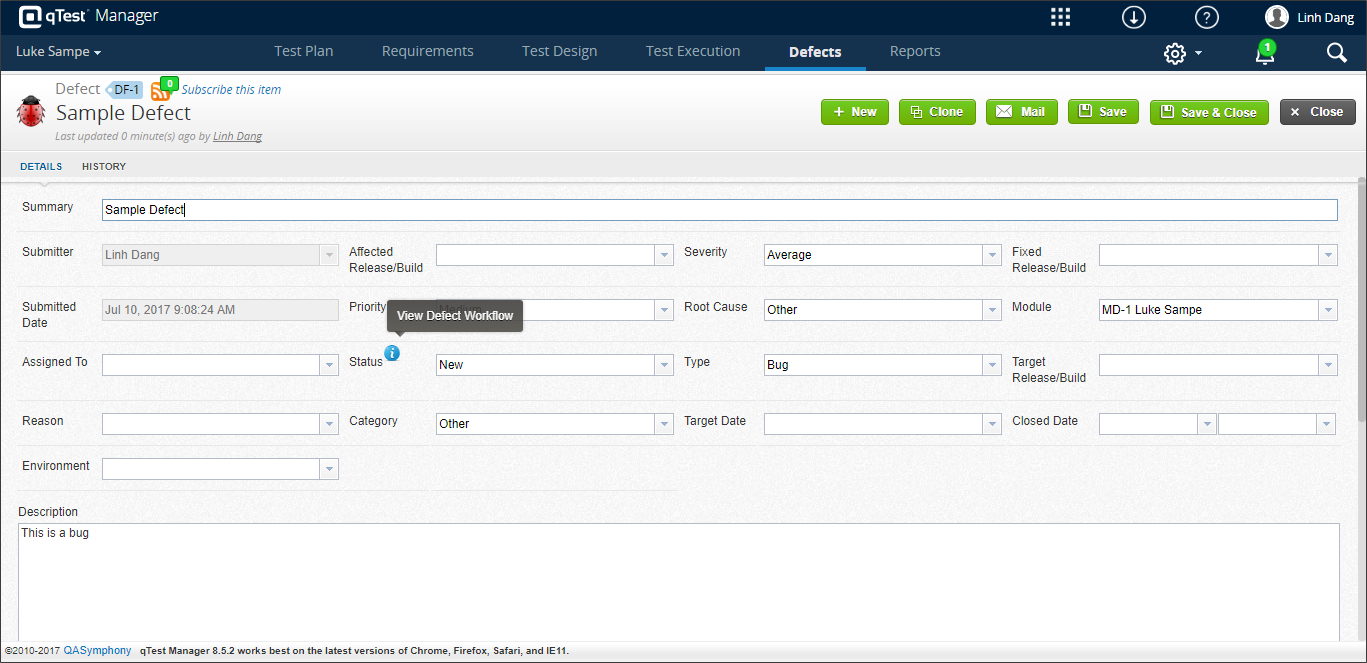Screen dimensions: 1367x663
Task: Open the Severity dropdown
Action: click(x=993, y=254)
